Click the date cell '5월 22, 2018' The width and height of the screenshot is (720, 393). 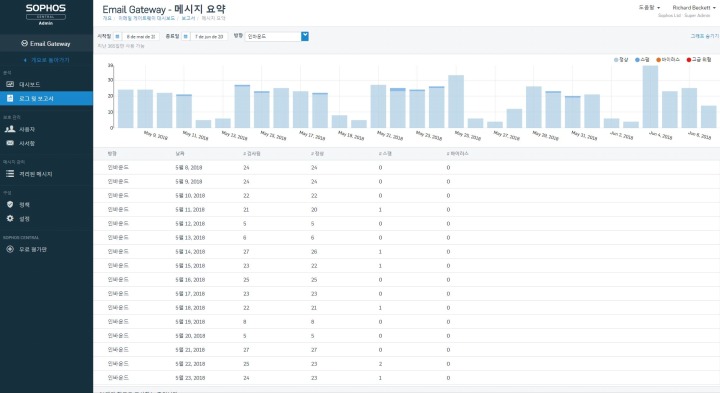[190, 364]
